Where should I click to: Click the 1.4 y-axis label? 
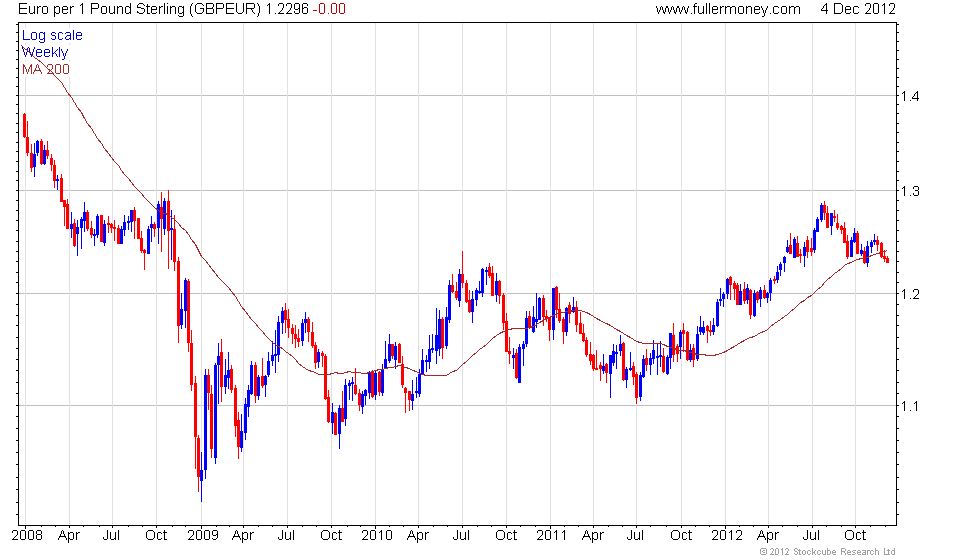[x=910, y=96]
